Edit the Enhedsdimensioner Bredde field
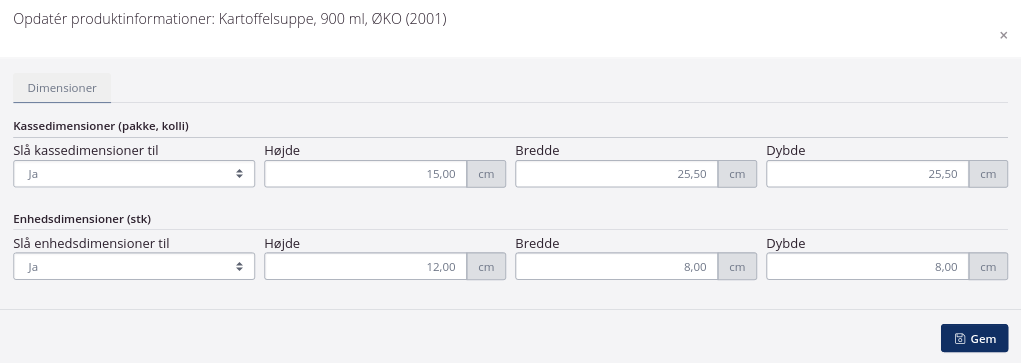1021x363 pixels. (617, 267)
